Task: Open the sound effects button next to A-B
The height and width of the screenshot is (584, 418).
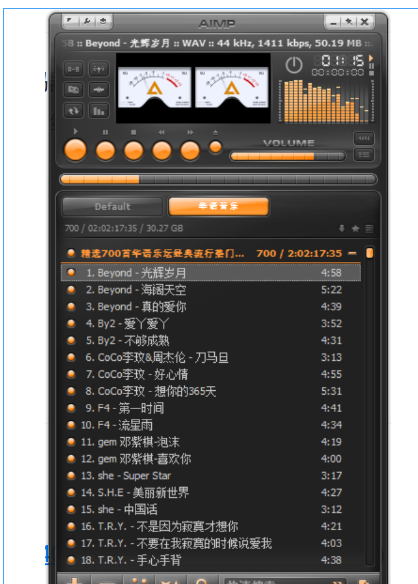Action: pos(98,69)
